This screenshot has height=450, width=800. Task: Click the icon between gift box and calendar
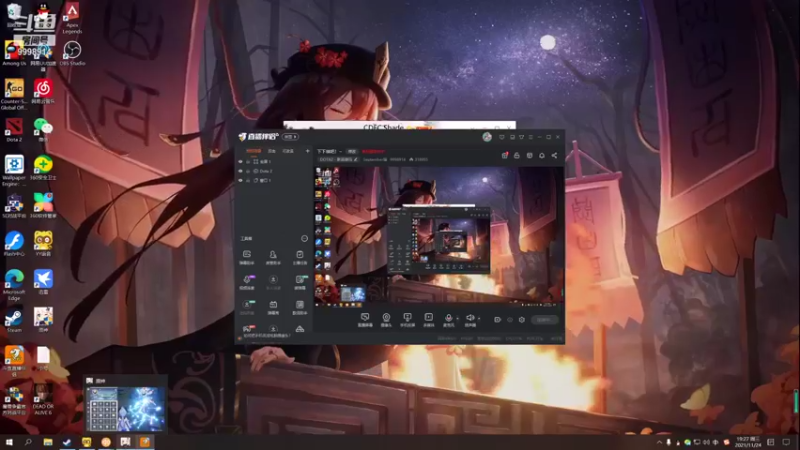pyautogui.click(x=517, y=156)
